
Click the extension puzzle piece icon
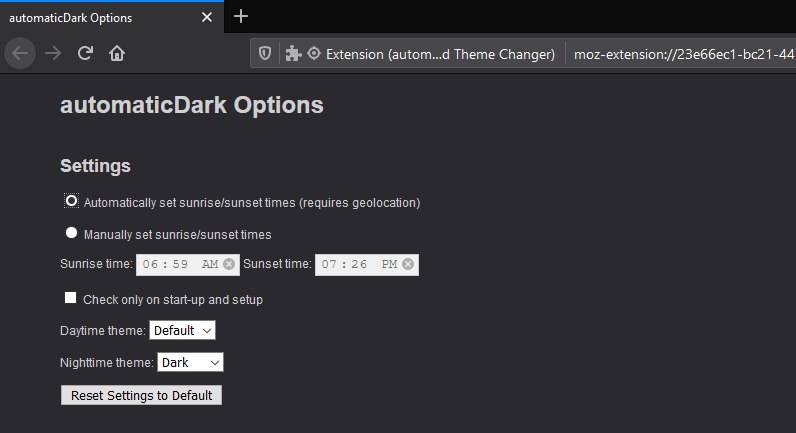pos(293,54)
